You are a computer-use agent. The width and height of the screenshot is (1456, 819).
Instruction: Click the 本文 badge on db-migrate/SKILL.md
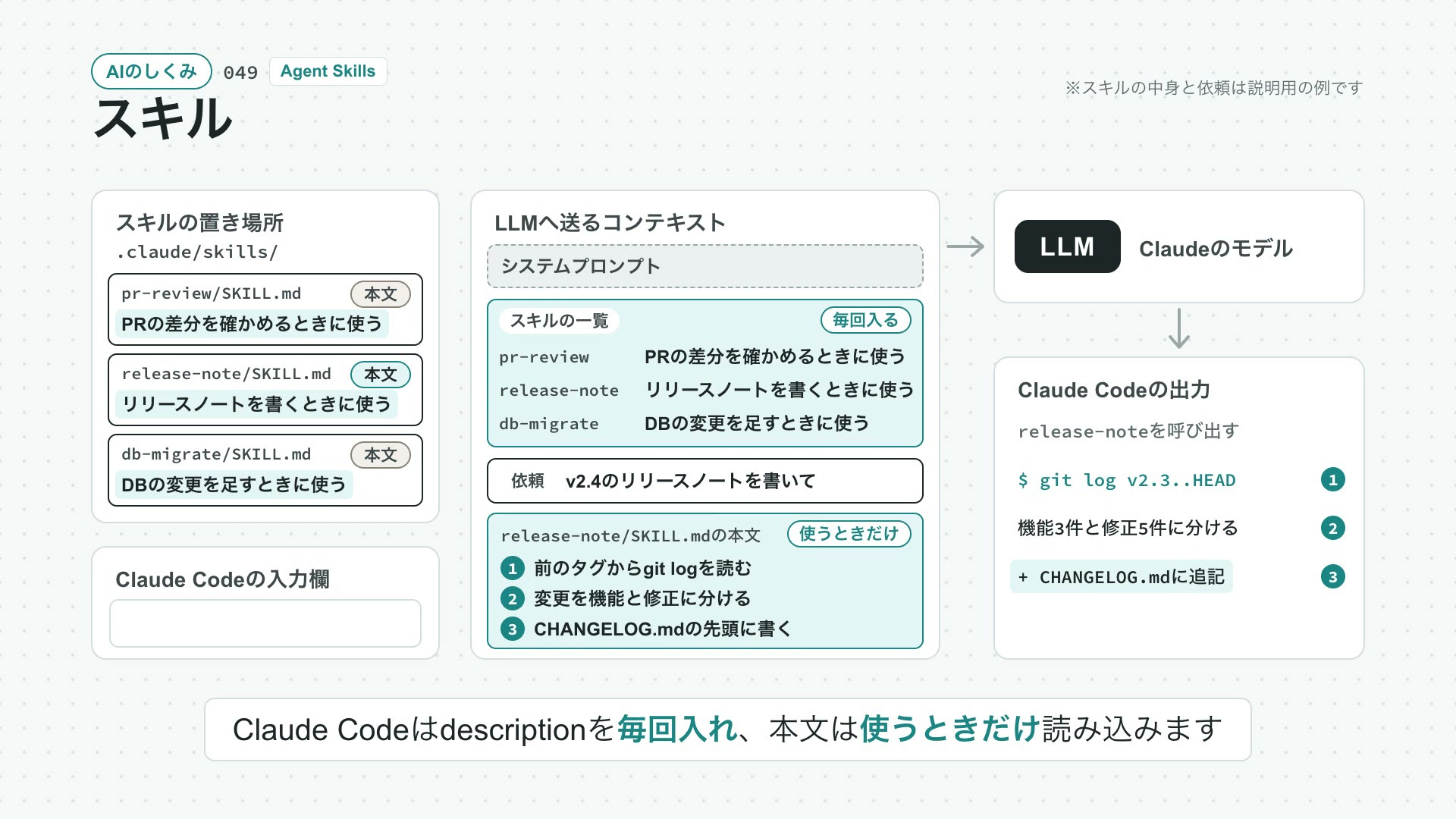(x=380, y=455)
